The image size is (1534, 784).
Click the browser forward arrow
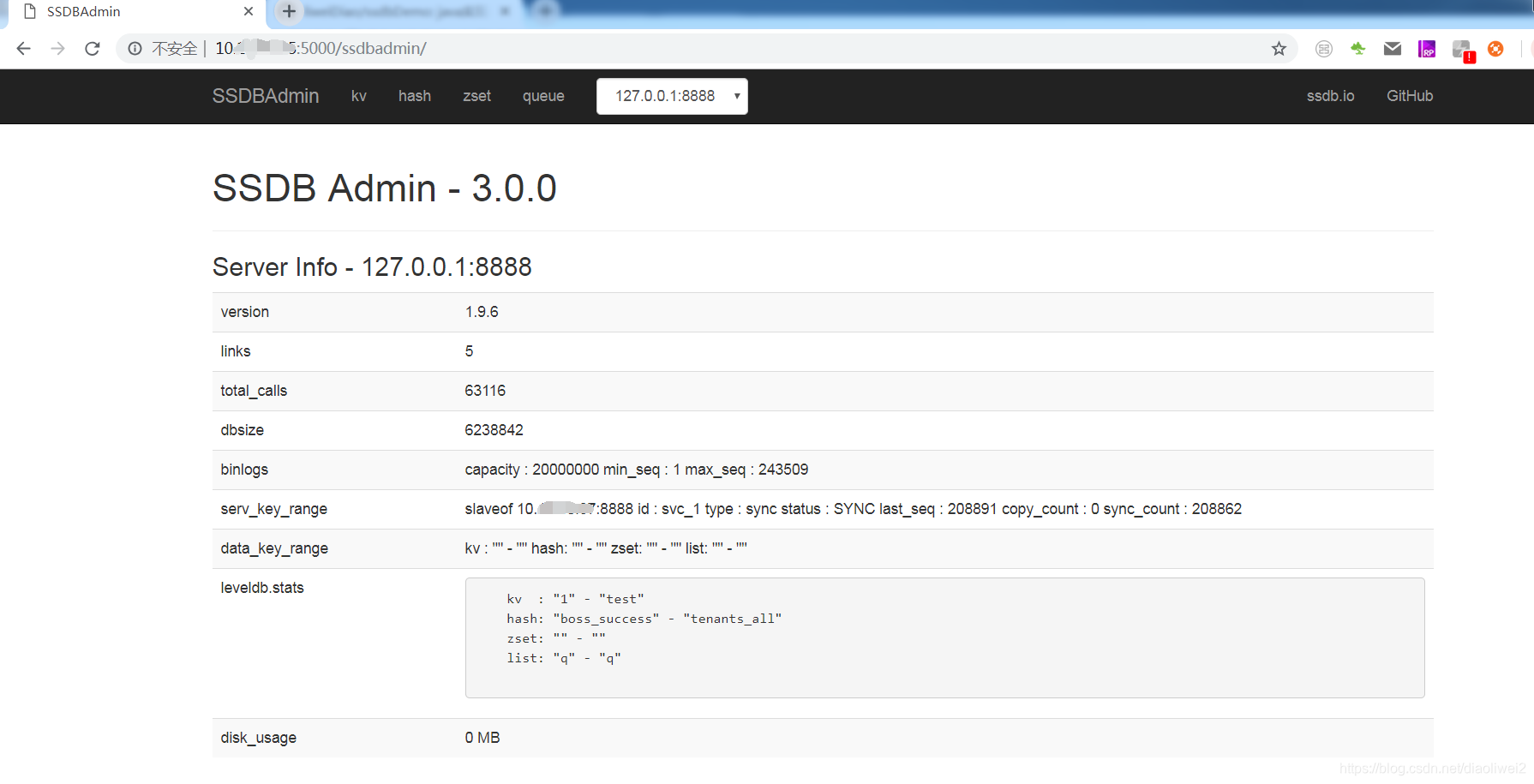(x=57, y=49)
